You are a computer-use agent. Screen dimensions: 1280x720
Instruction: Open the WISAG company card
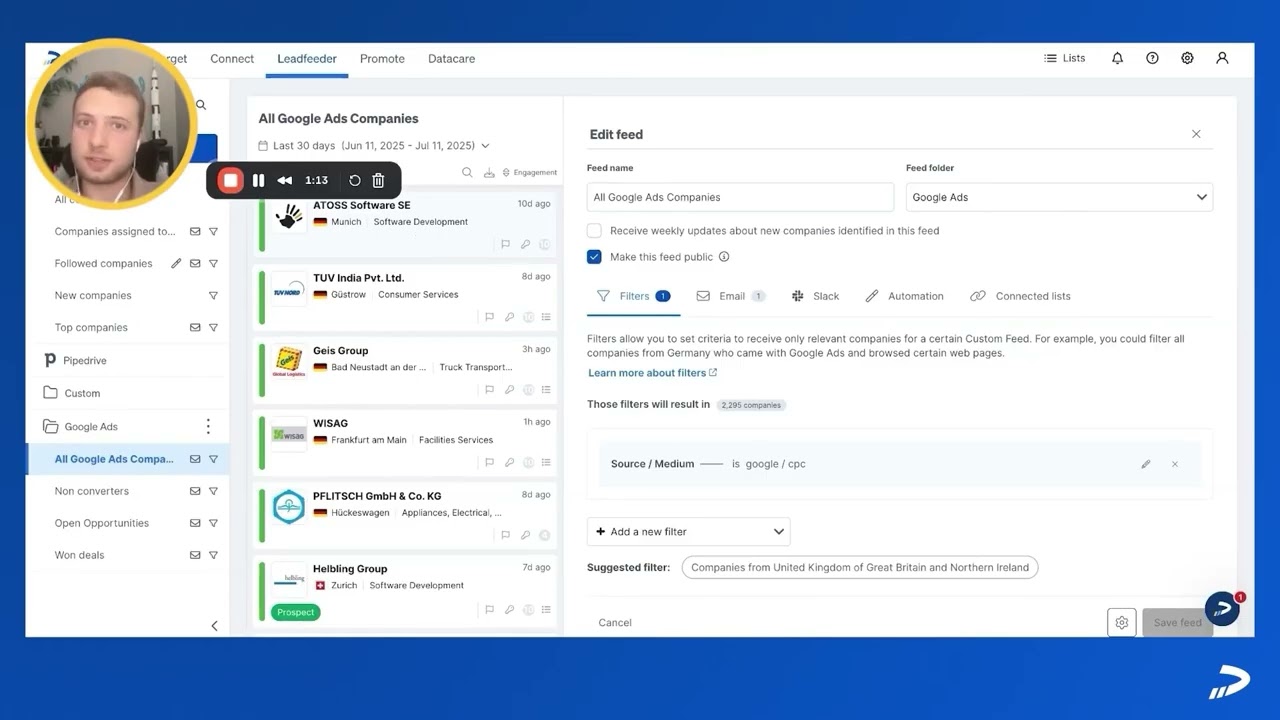406,442
